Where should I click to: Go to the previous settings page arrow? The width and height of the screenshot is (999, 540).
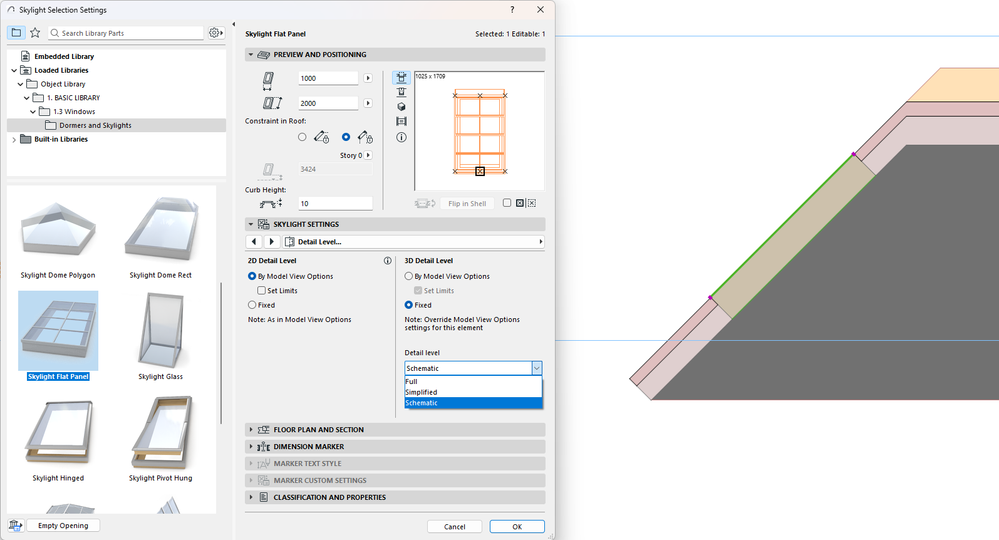click(254, 242)
